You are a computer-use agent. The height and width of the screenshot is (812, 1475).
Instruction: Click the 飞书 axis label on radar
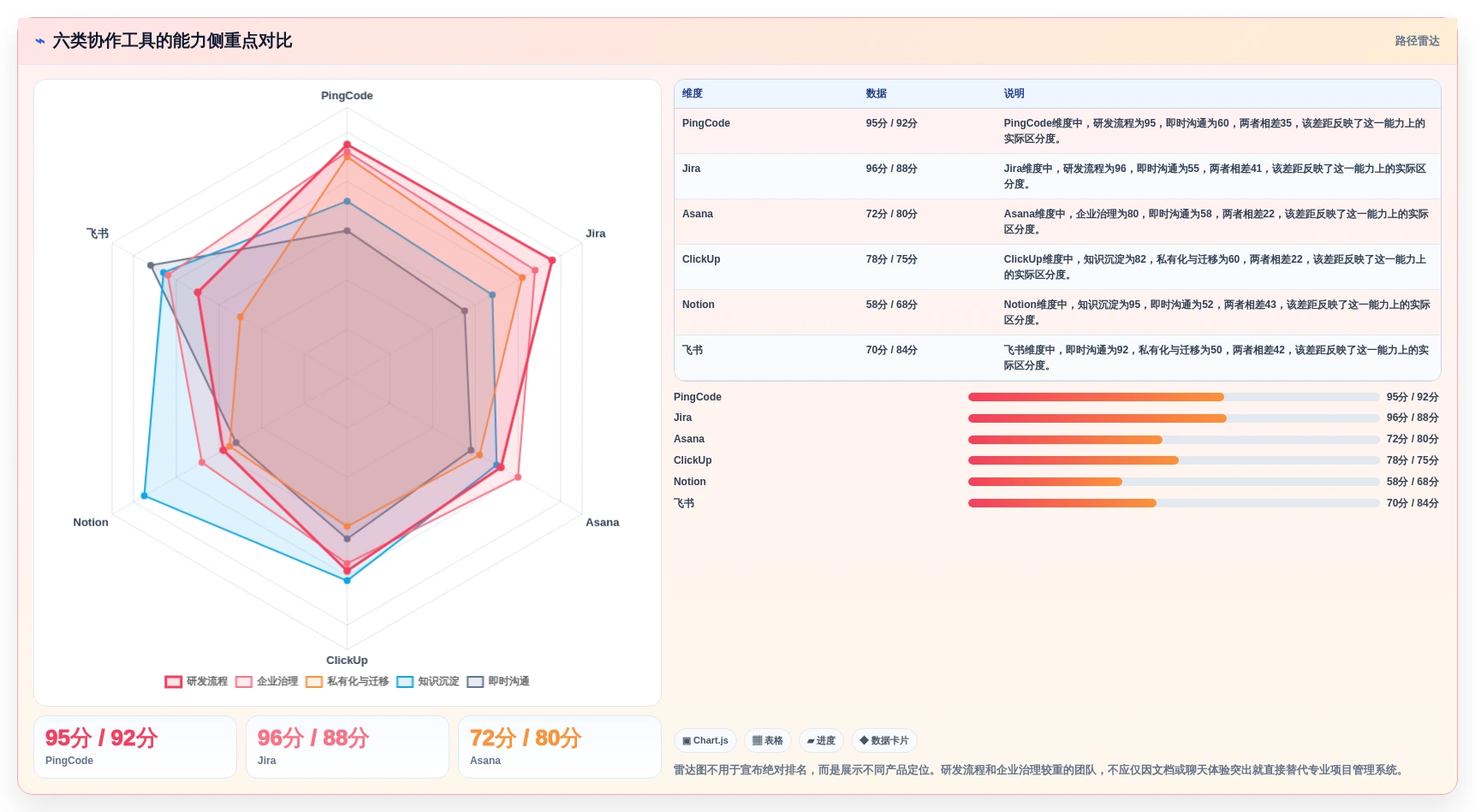[98, 234]
